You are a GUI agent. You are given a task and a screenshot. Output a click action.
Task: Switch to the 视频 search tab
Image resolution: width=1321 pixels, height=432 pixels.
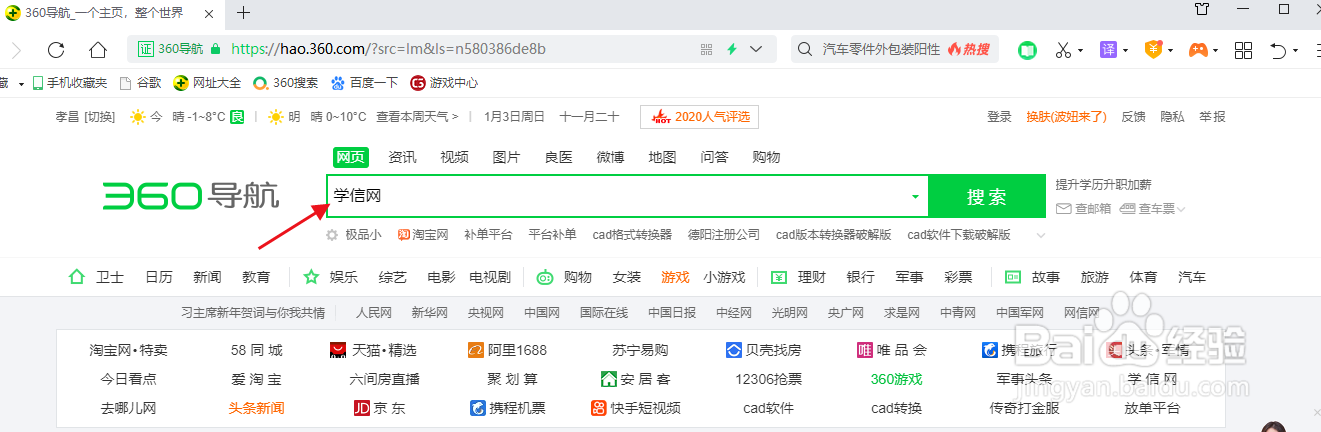pyautogui.click(x=454, y=157)
